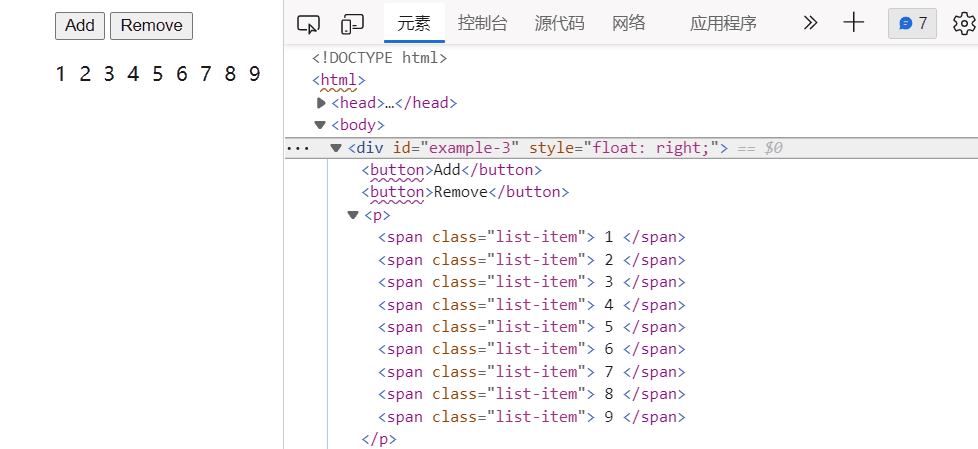
Task: Click number 3 in the page list
Action: point(109,74)
